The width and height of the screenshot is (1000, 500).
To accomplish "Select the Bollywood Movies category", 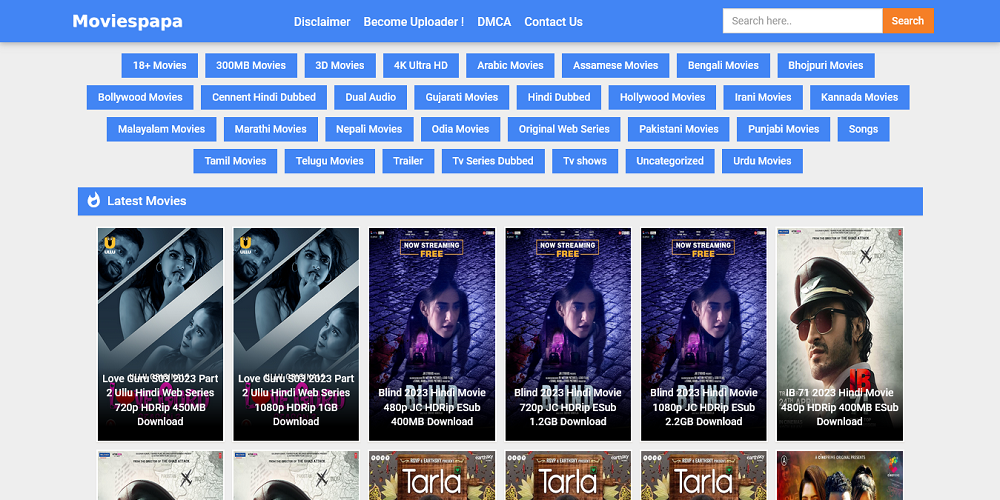I will pos(140,97).
